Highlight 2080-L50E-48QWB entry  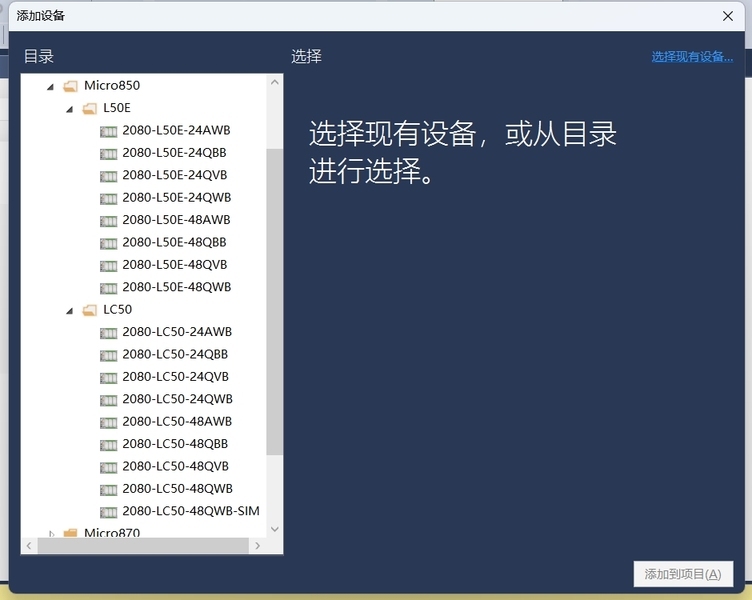coord(176,287)
